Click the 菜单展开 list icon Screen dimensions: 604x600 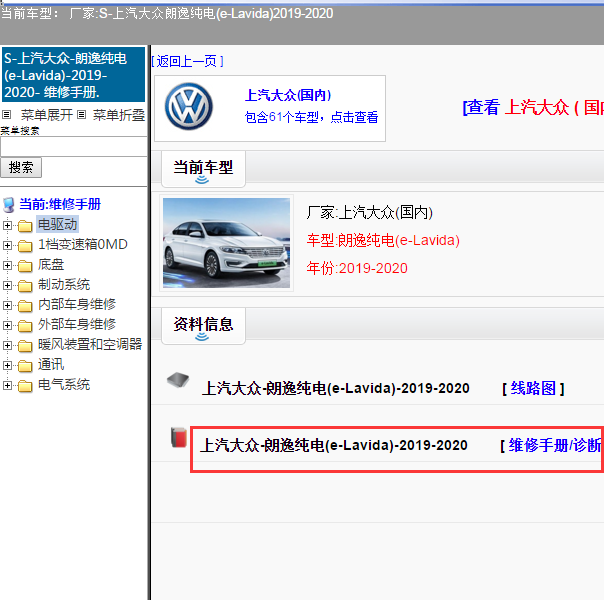tap(7, 114)
